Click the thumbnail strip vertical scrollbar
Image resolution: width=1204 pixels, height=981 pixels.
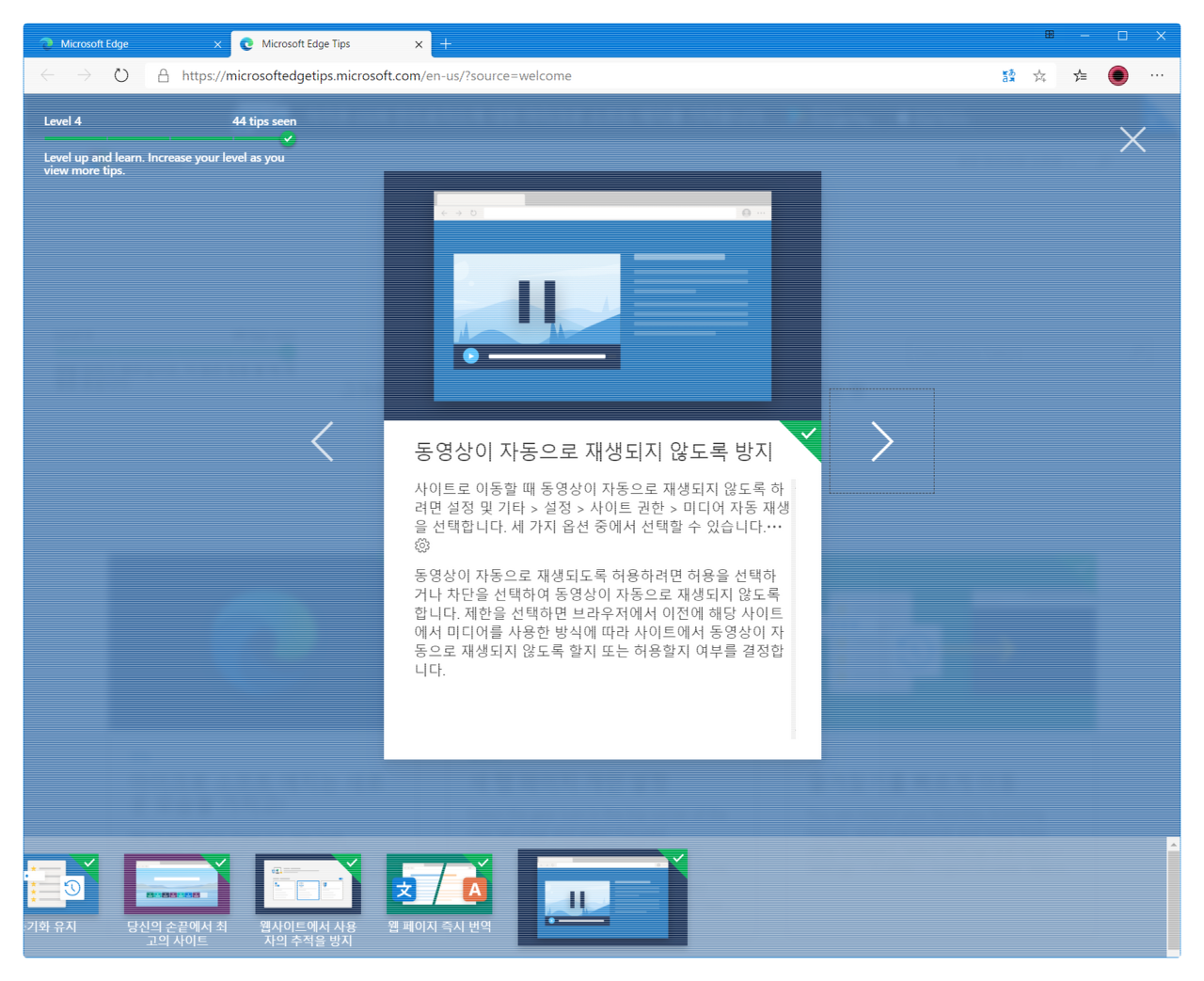(1173, 896)
